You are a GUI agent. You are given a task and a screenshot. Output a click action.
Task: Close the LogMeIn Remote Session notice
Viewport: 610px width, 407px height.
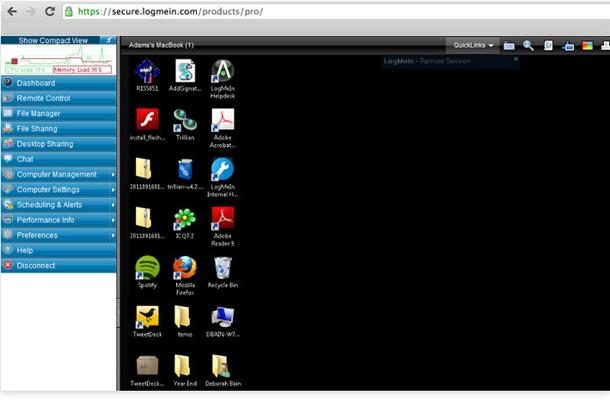point(515,59)
